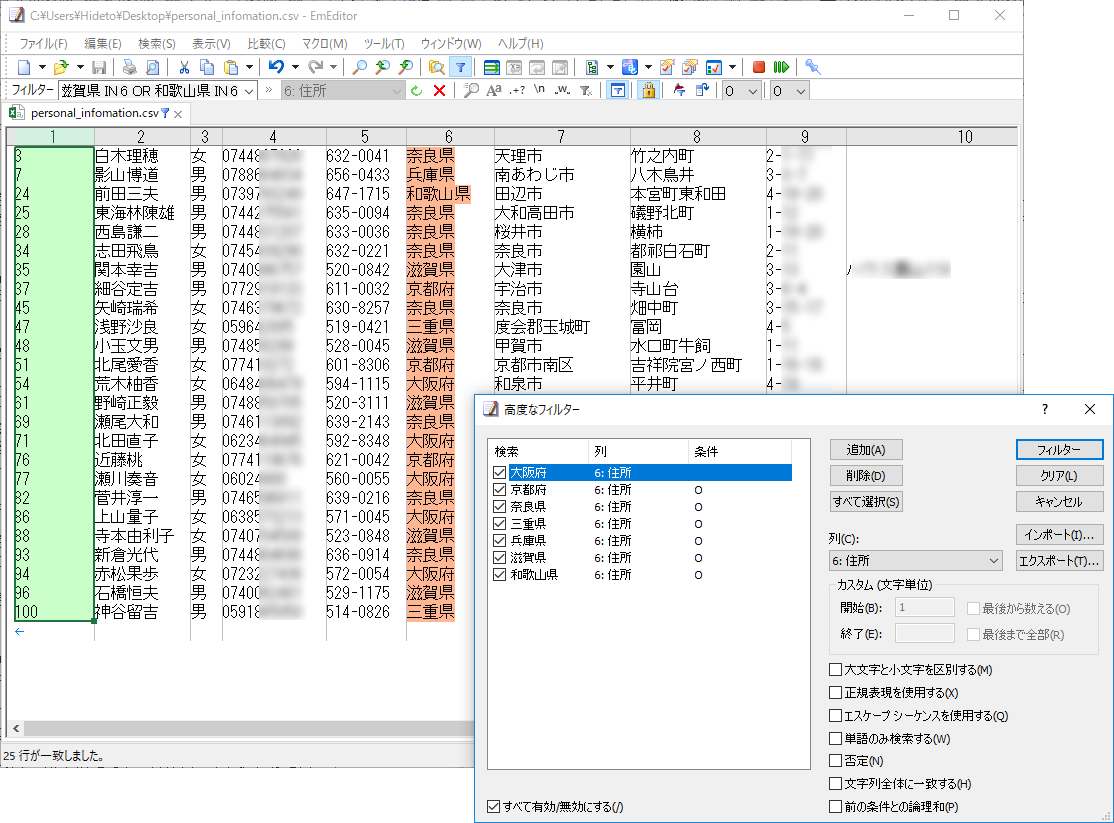Viewport: 1114px width, 823px height.
Task: Enable 正規表現を使用する checkbox
Action: (x=836, y=692)
